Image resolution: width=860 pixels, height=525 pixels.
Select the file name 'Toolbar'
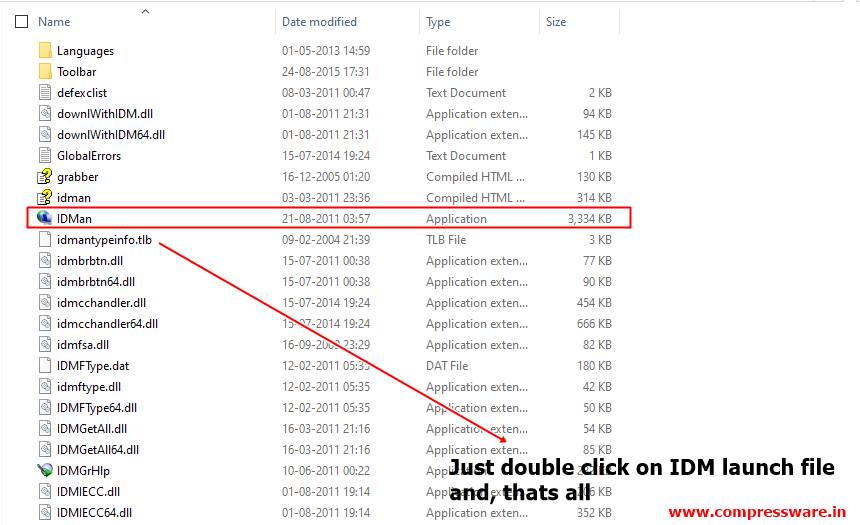tap(76, 72)
